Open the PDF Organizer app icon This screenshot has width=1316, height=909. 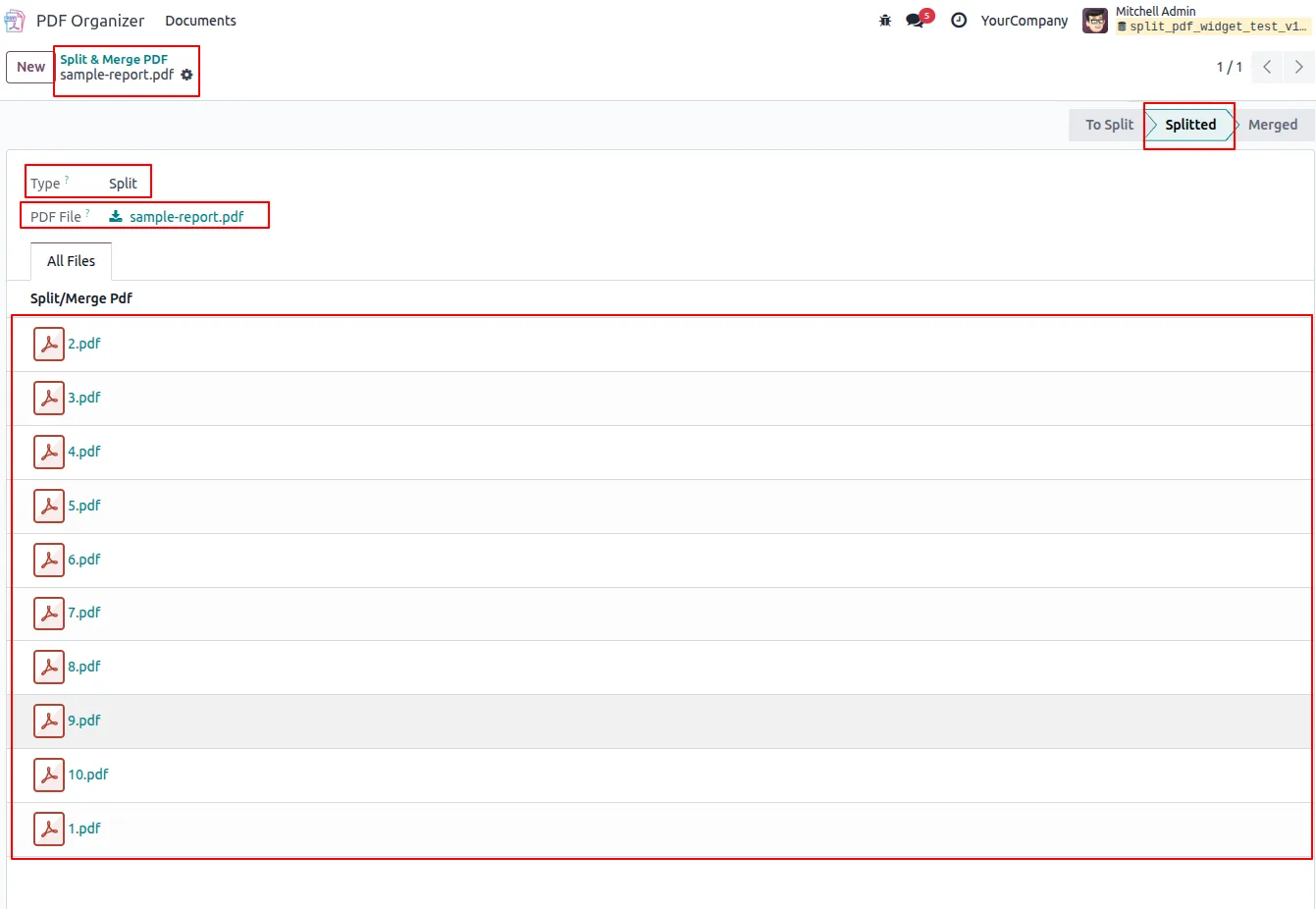pos(15,21)
